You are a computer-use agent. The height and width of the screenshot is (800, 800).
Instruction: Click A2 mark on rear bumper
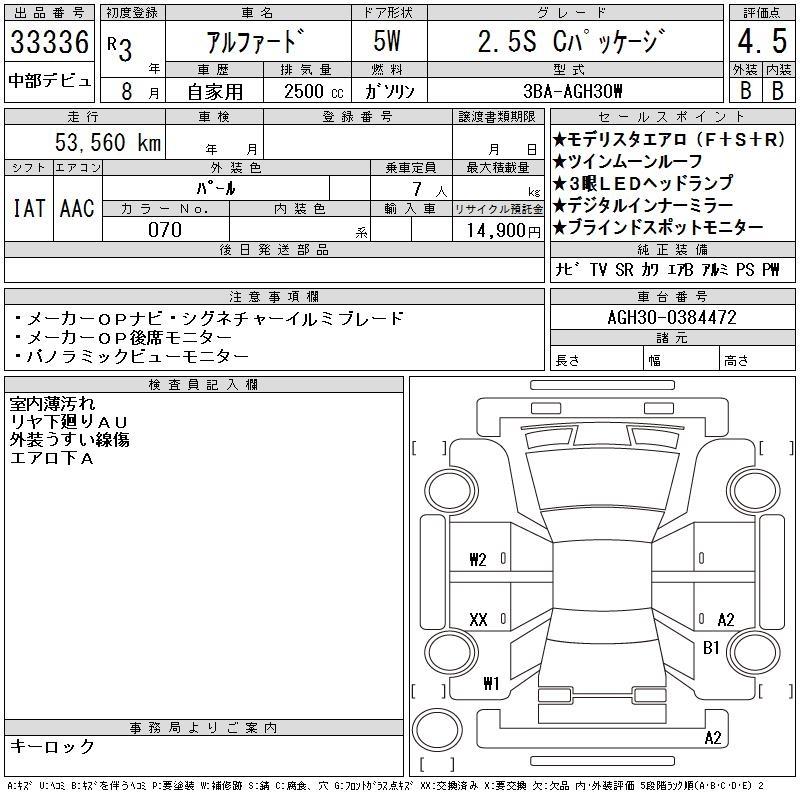(x=713, y=737)
